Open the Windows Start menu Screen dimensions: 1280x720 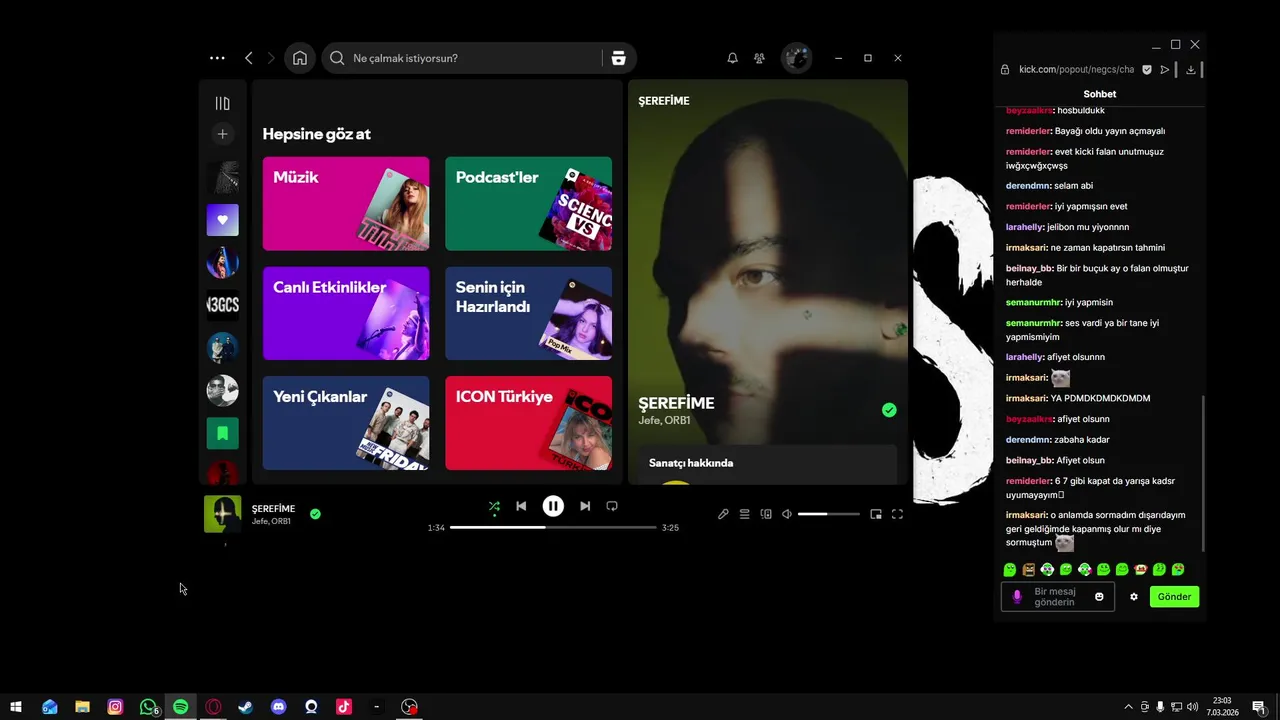click(16, 707)
